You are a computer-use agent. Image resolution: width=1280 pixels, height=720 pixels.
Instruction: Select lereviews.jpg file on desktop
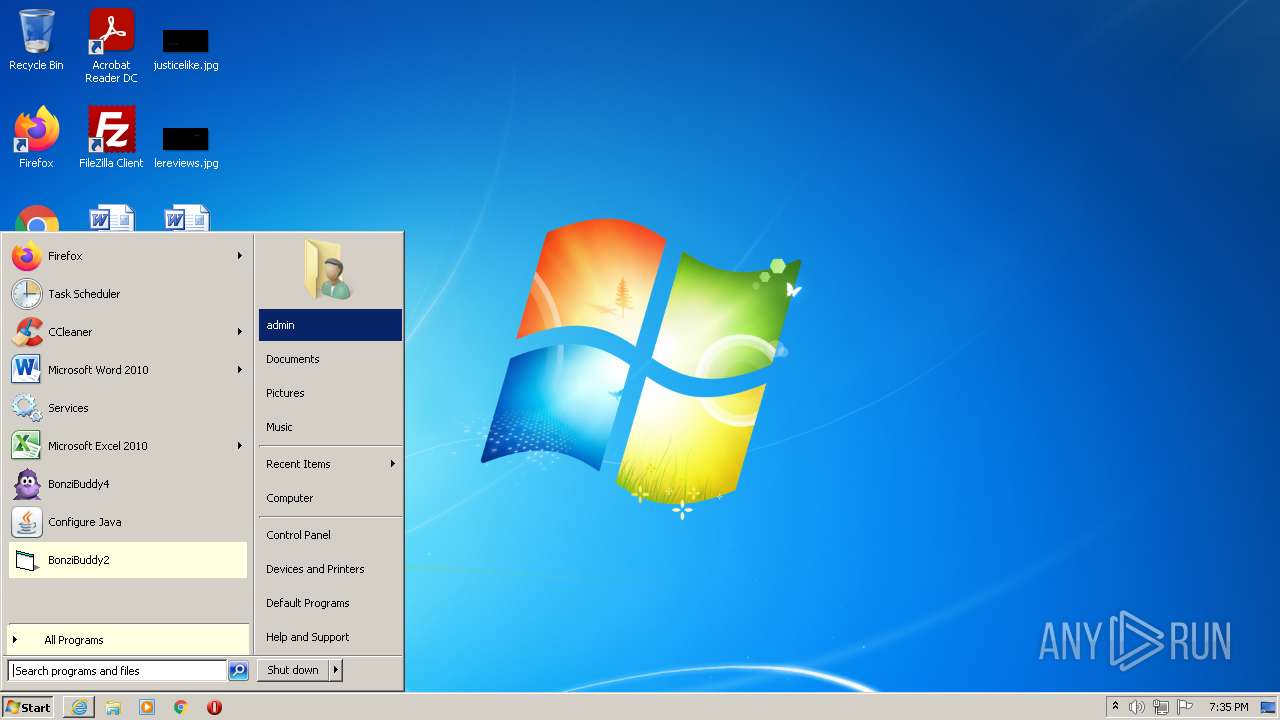click(186, 148)
